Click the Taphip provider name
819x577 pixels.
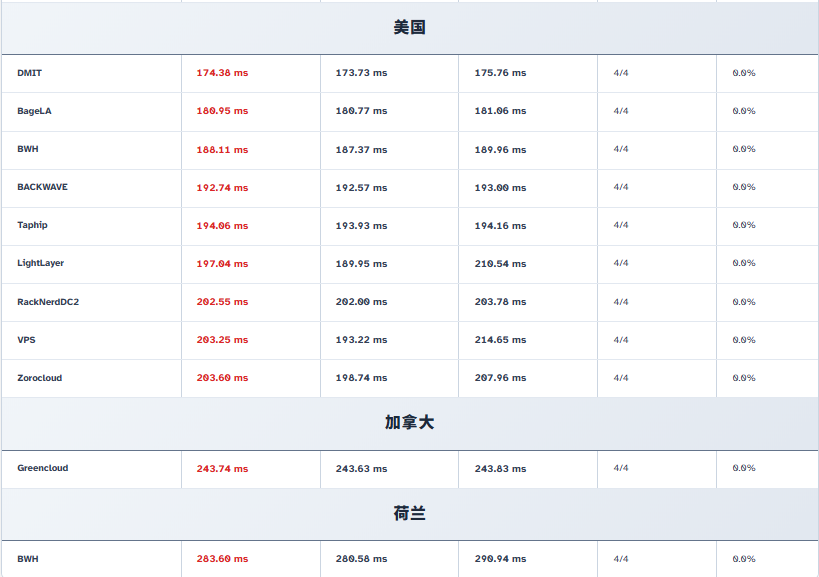tap(32, 225)
